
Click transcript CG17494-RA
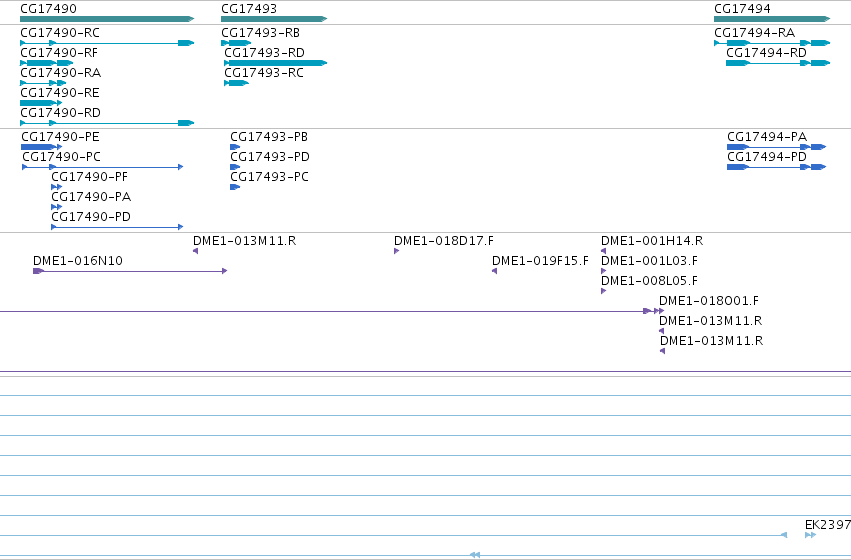point(772,43)
